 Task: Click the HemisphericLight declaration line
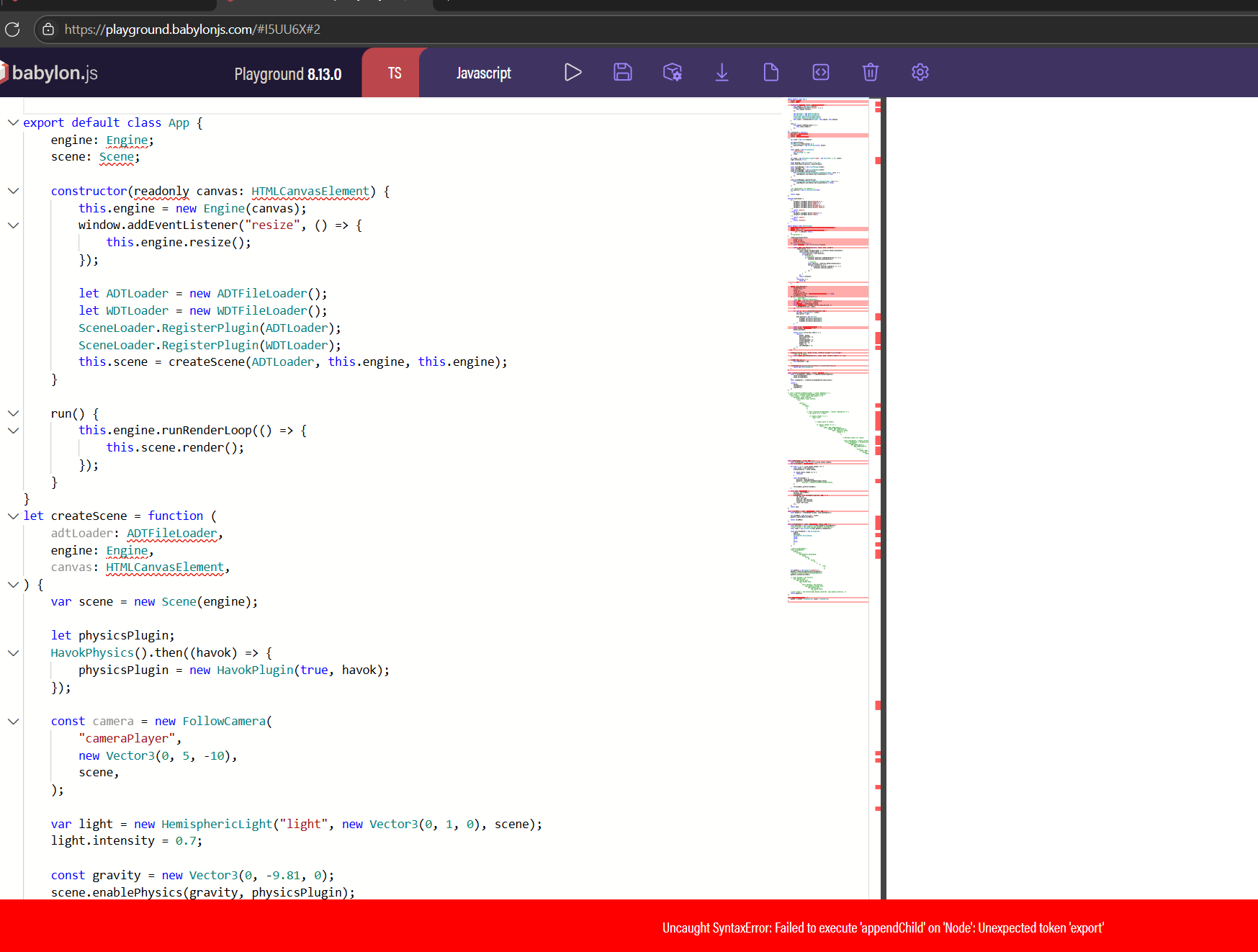click(297, 824)
